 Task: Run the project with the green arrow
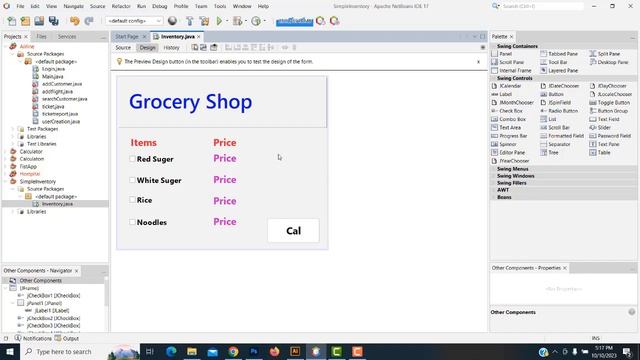[219, 21]
